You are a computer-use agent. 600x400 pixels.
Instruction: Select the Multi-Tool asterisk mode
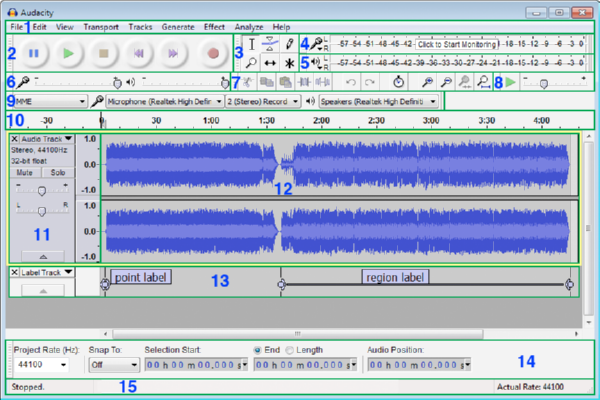[x=289, y=63]
